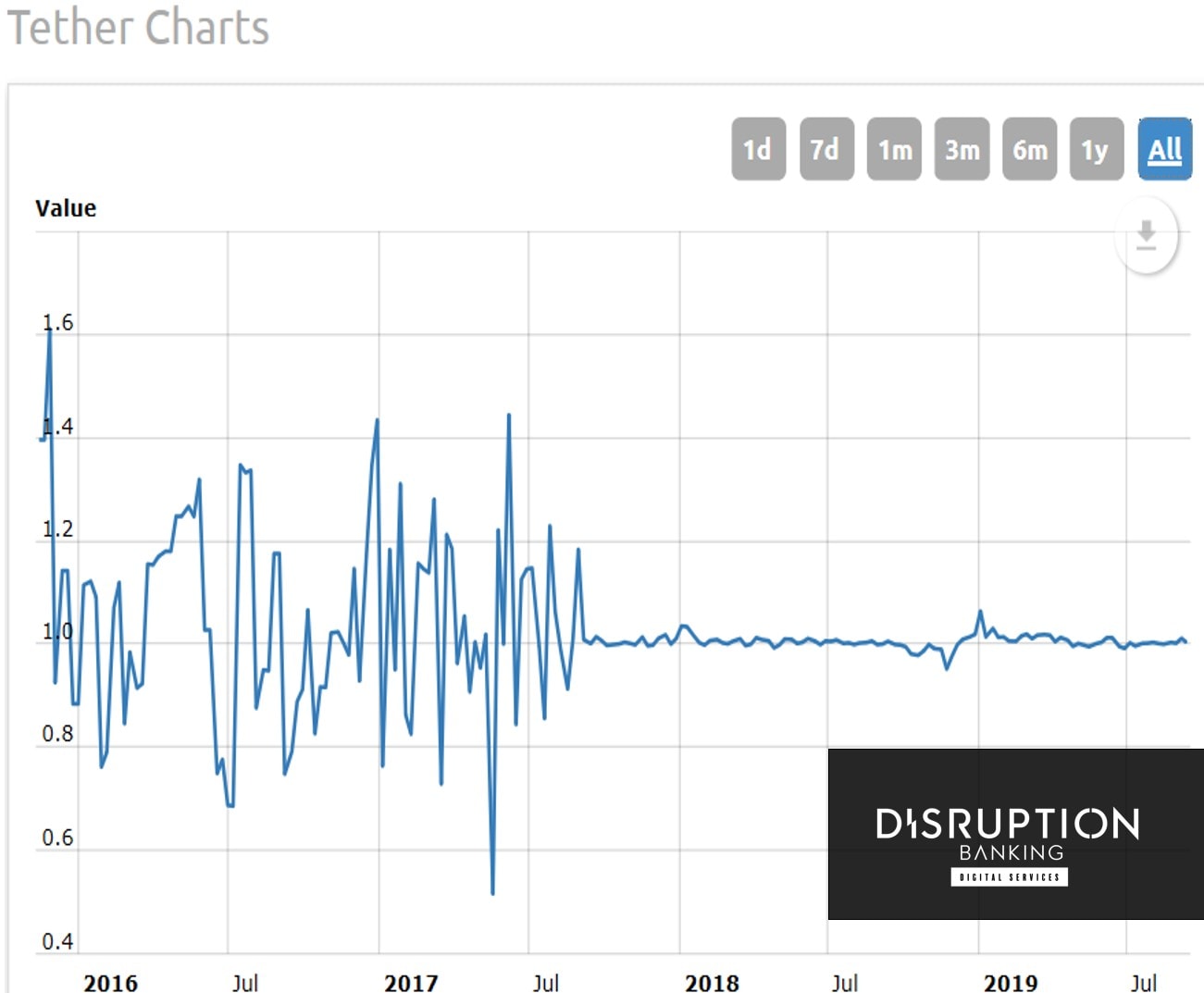The height and width of the screenshot is (993, 1204).
Task: Click the 0.4 value on the y-axis
Action: pos(57,942)
